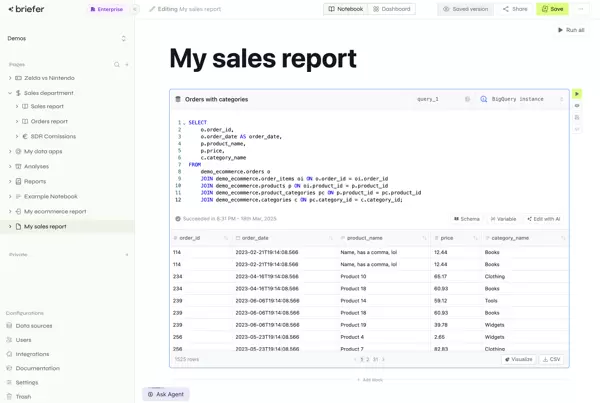Search pages using the magnifier icon
Viewport: 600px width, 403px height.
pyautogui.click(x=116, y=64)
